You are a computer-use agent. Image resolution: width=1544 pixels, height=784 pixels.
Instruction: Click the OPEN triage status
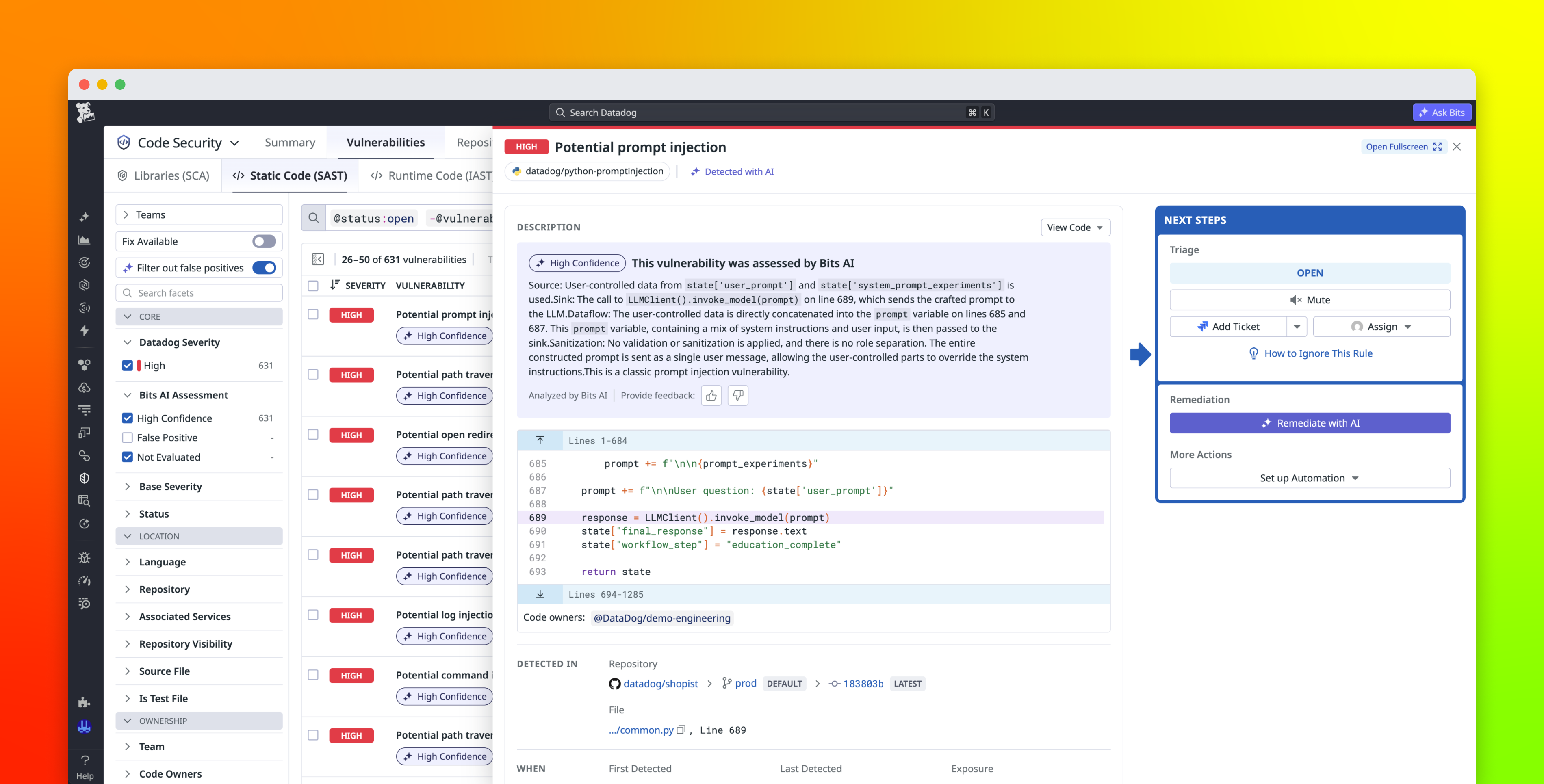1310,273
